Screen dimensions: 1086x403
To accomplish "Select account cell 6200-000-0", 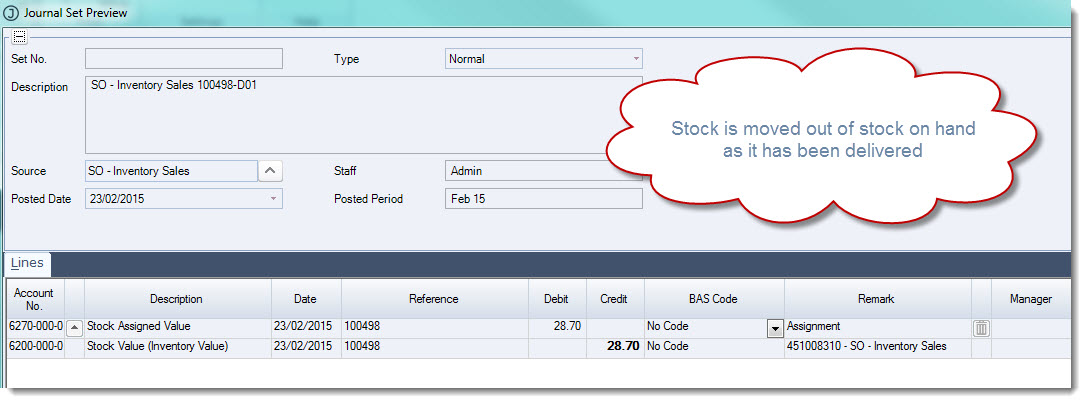I will tap(35, 346).
